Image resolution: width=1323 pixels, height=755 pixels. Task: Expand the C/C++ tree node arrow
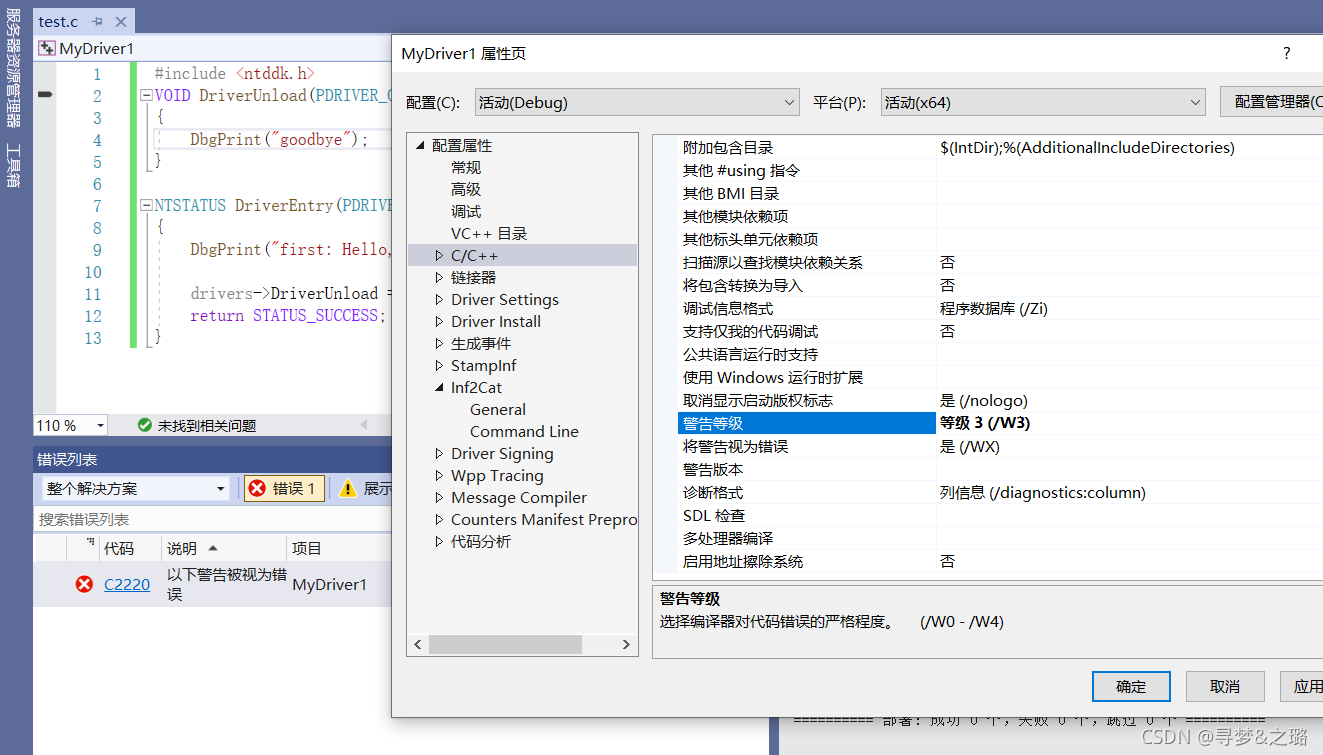tap(439, 256)
